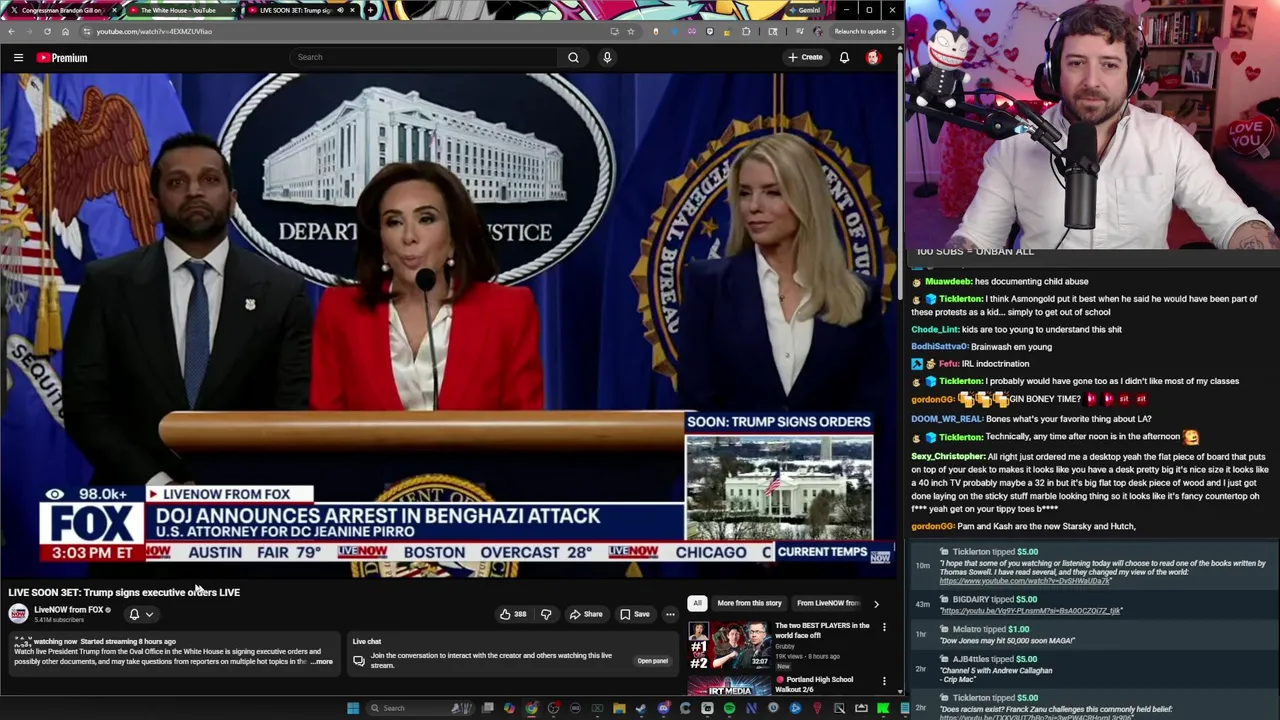1280x720 pixels.
Task: Click The two BEST PLAYERS video title
Action: (x=822, y=630)
